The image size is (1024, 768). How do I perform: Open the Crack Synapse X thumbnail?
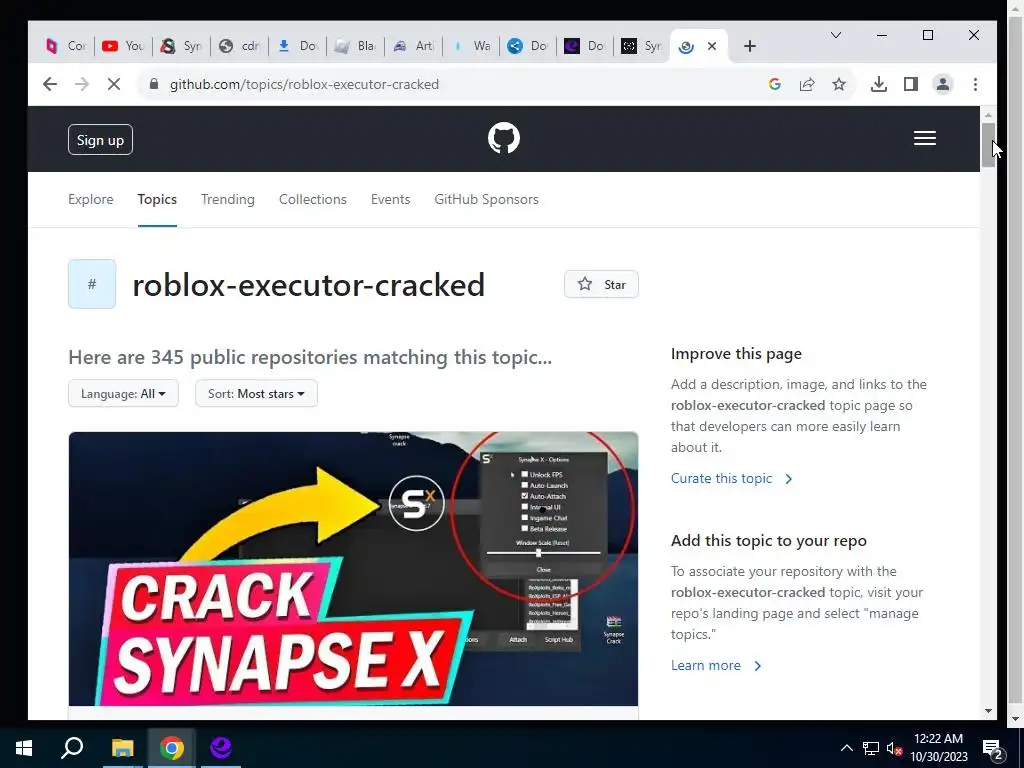(x=353, y=568)
